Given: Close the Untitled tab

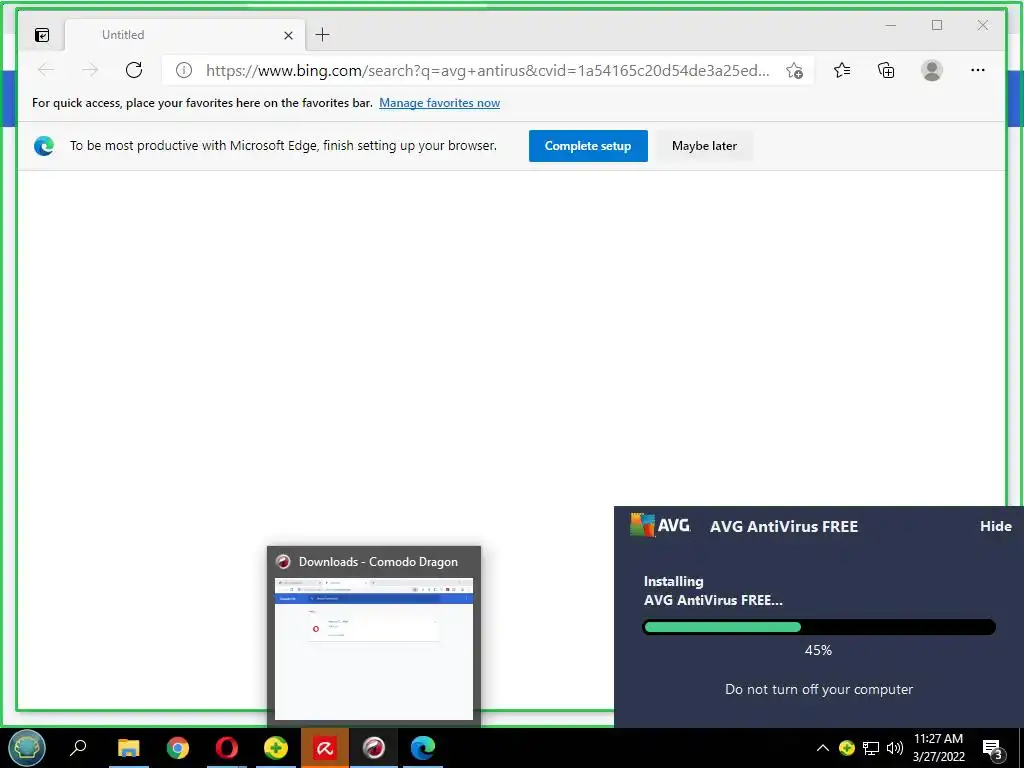Looking at the screenshot, I should pyautogui.click(x=288, y=35).
